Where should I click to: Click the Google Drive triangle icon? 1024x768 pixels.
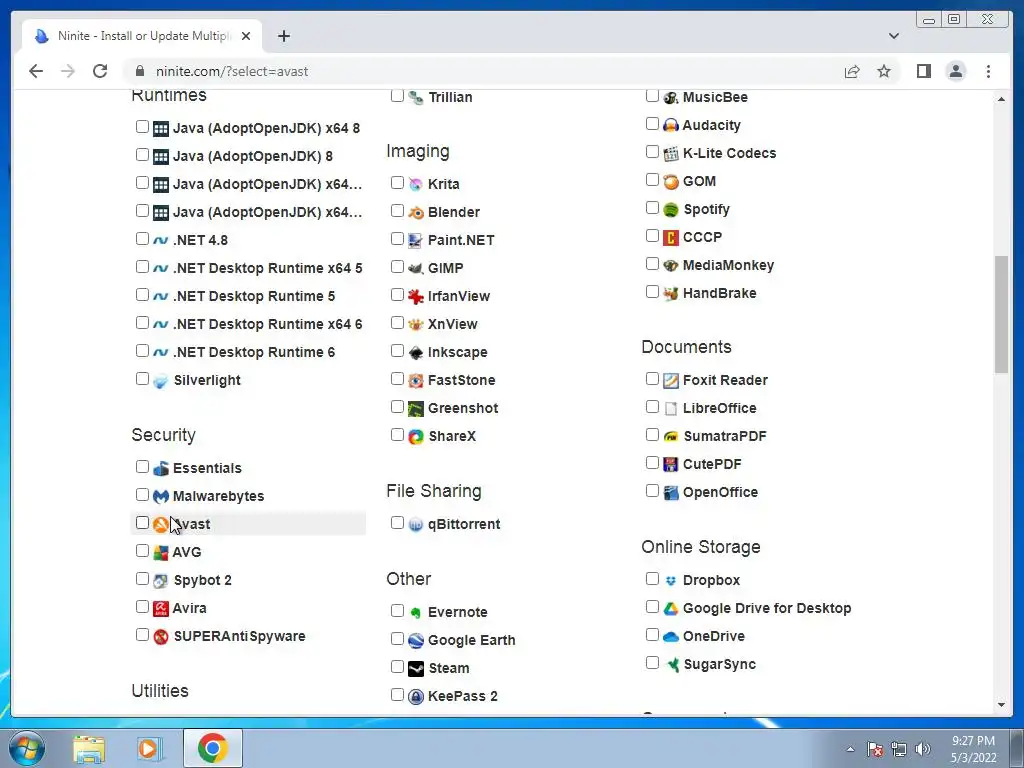click(x=671, y=609)
